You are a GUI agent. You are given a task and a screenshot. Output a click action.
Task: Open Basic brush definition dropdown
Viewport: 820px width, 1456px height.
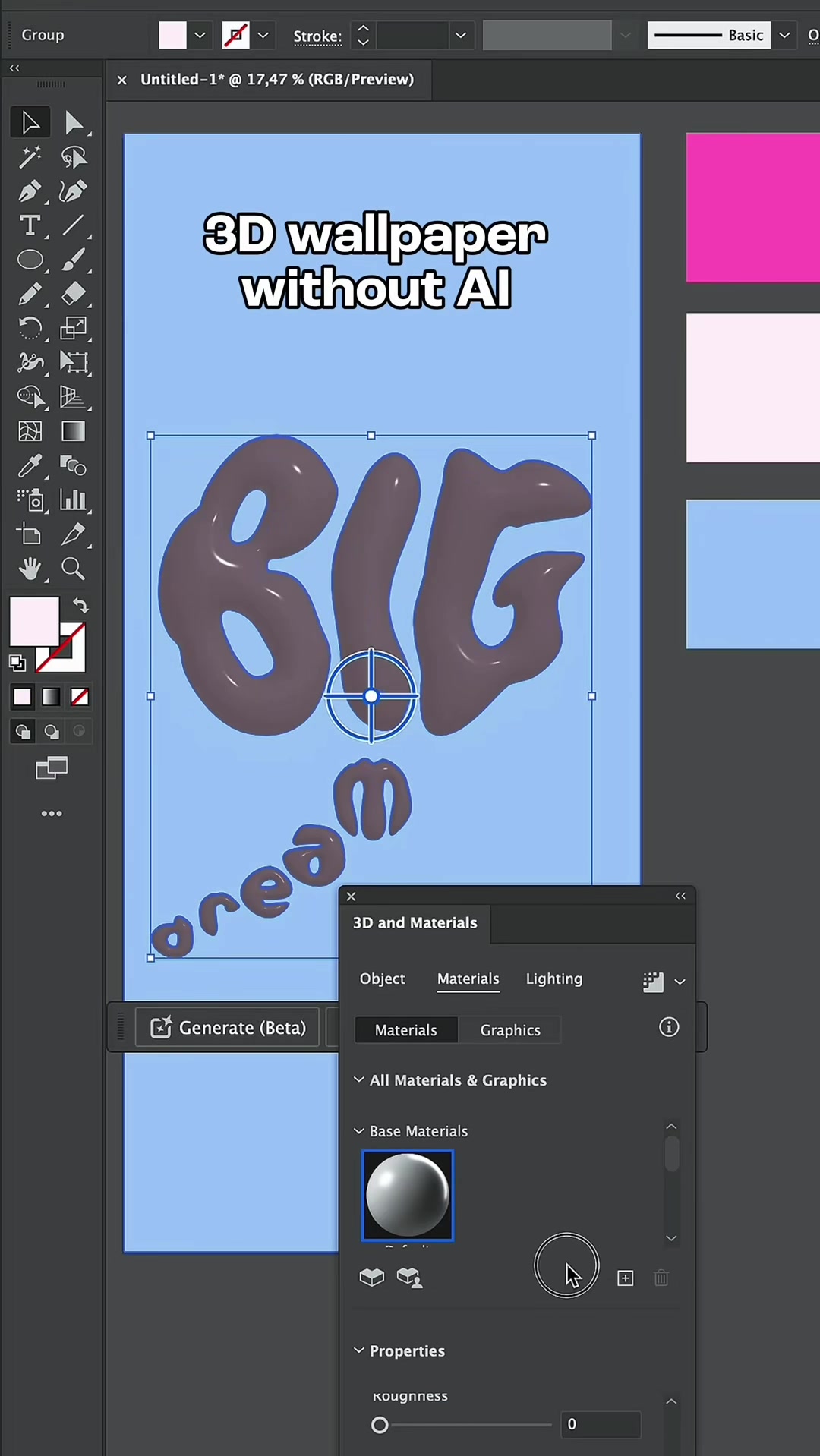(784, 35)
